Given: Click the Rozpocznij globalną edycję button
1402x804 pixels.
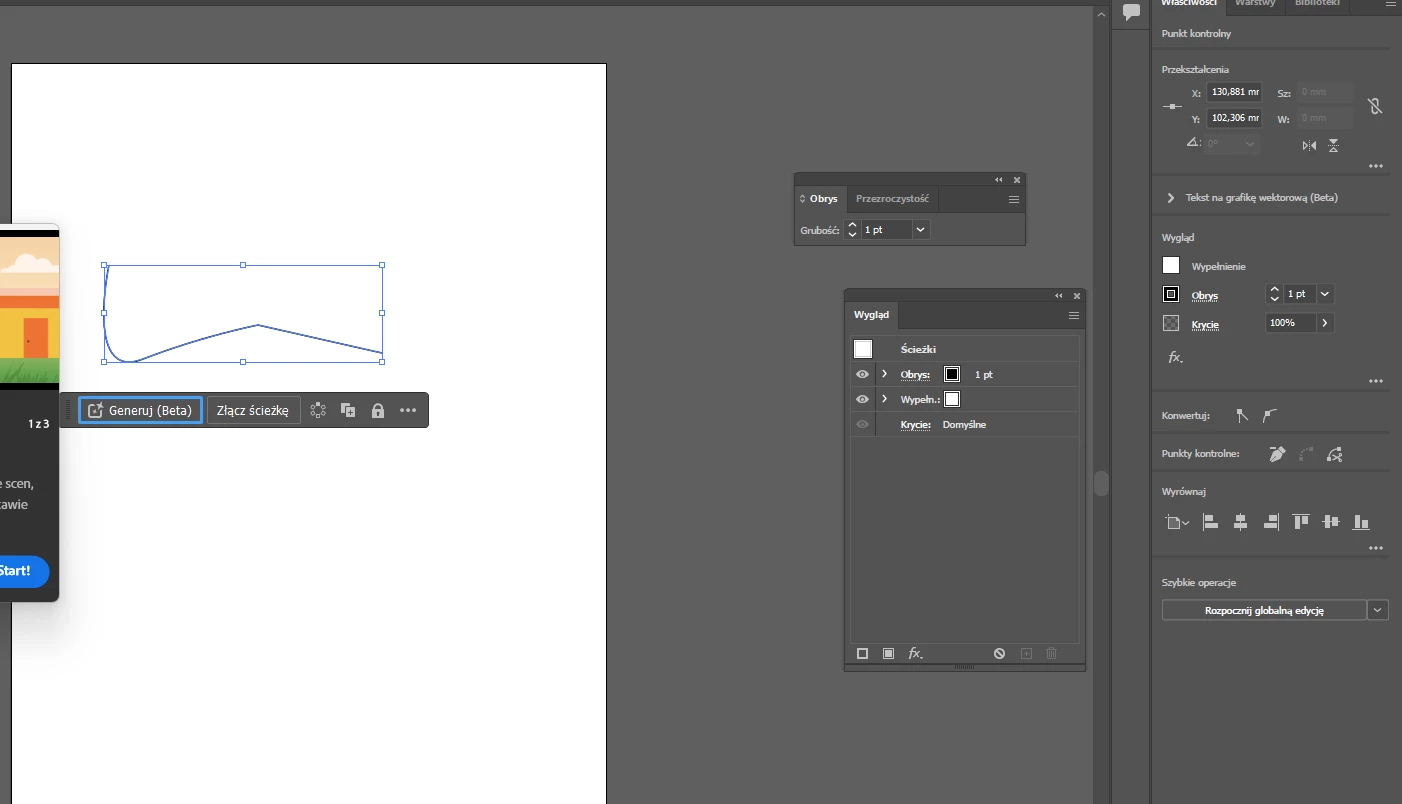Looking at the screenshot, I should [x=1264, y=610].
